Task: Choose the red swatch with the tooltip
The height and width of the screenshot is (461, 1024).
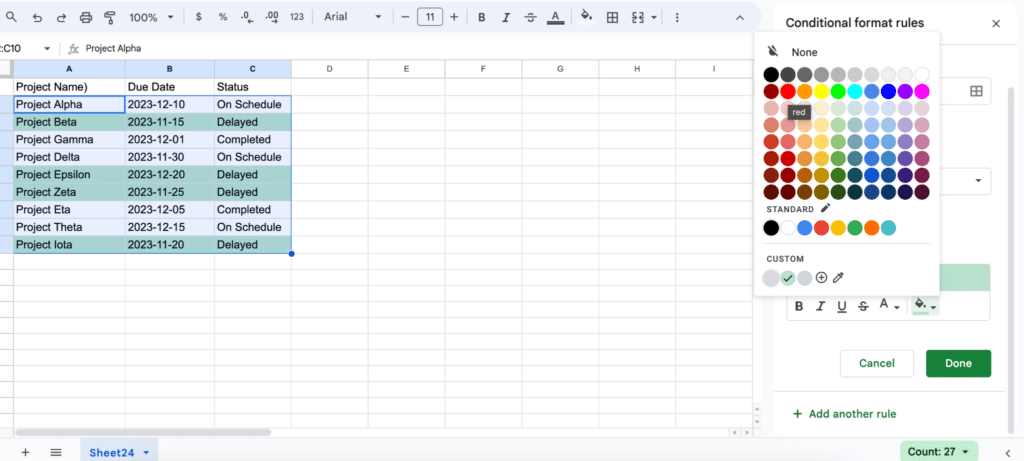Action: [788, 91]
